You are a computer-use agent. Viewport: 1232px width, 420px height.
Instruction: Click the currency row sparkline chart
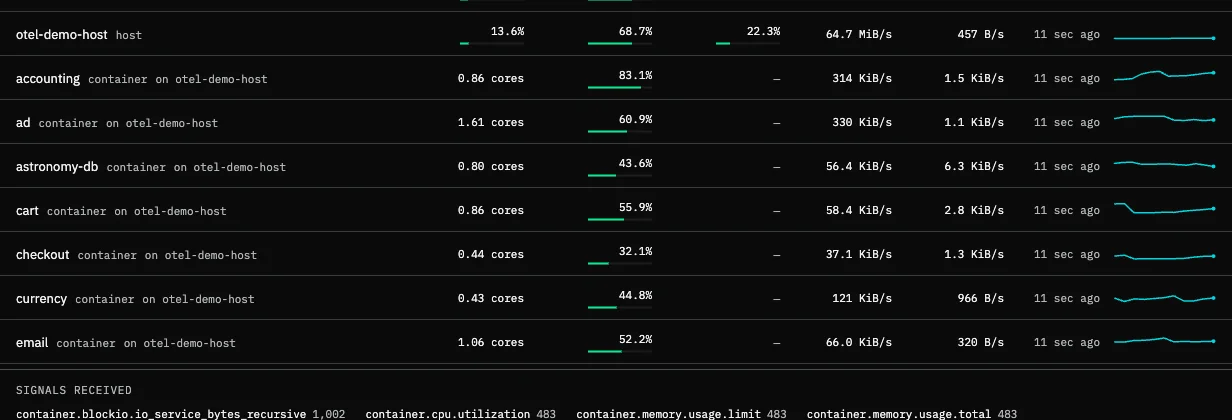click(x=1164, y=298)
